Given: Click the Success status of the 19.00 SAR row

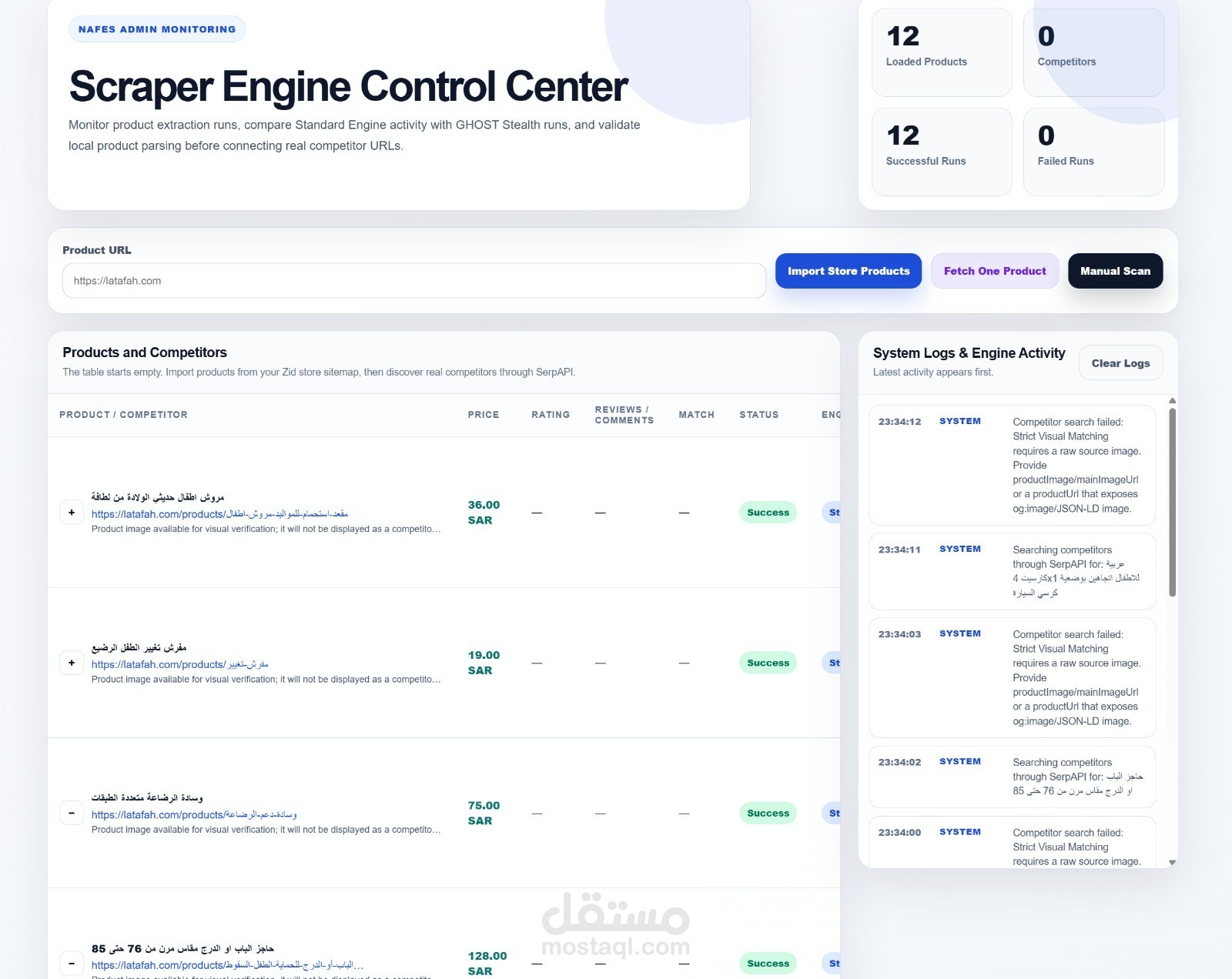Looking at the screenshot, I should click(x=768, y=663).
